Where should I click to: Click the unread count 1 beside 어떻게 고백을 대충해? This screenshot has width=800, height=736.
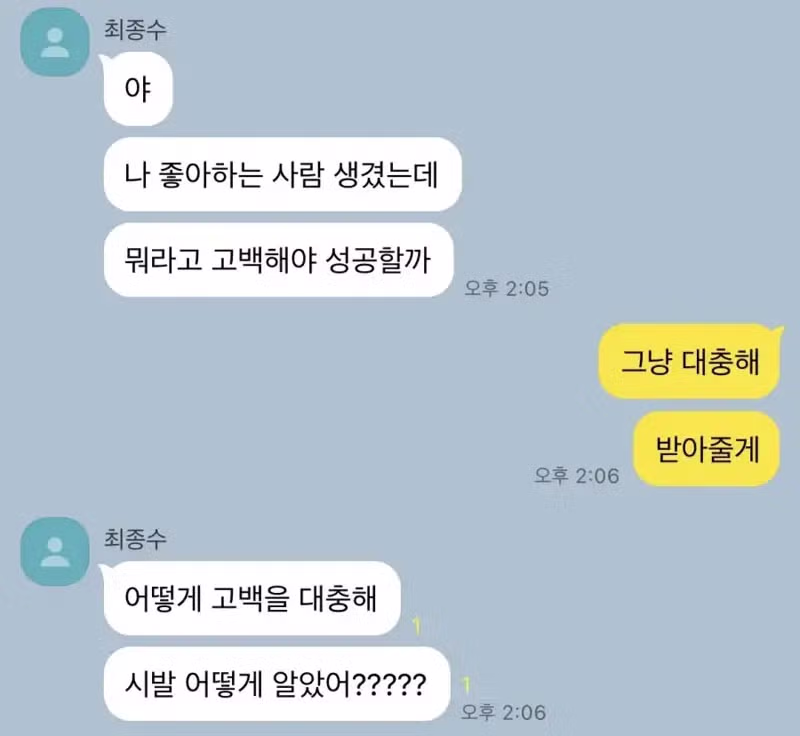tap(417, 626)
